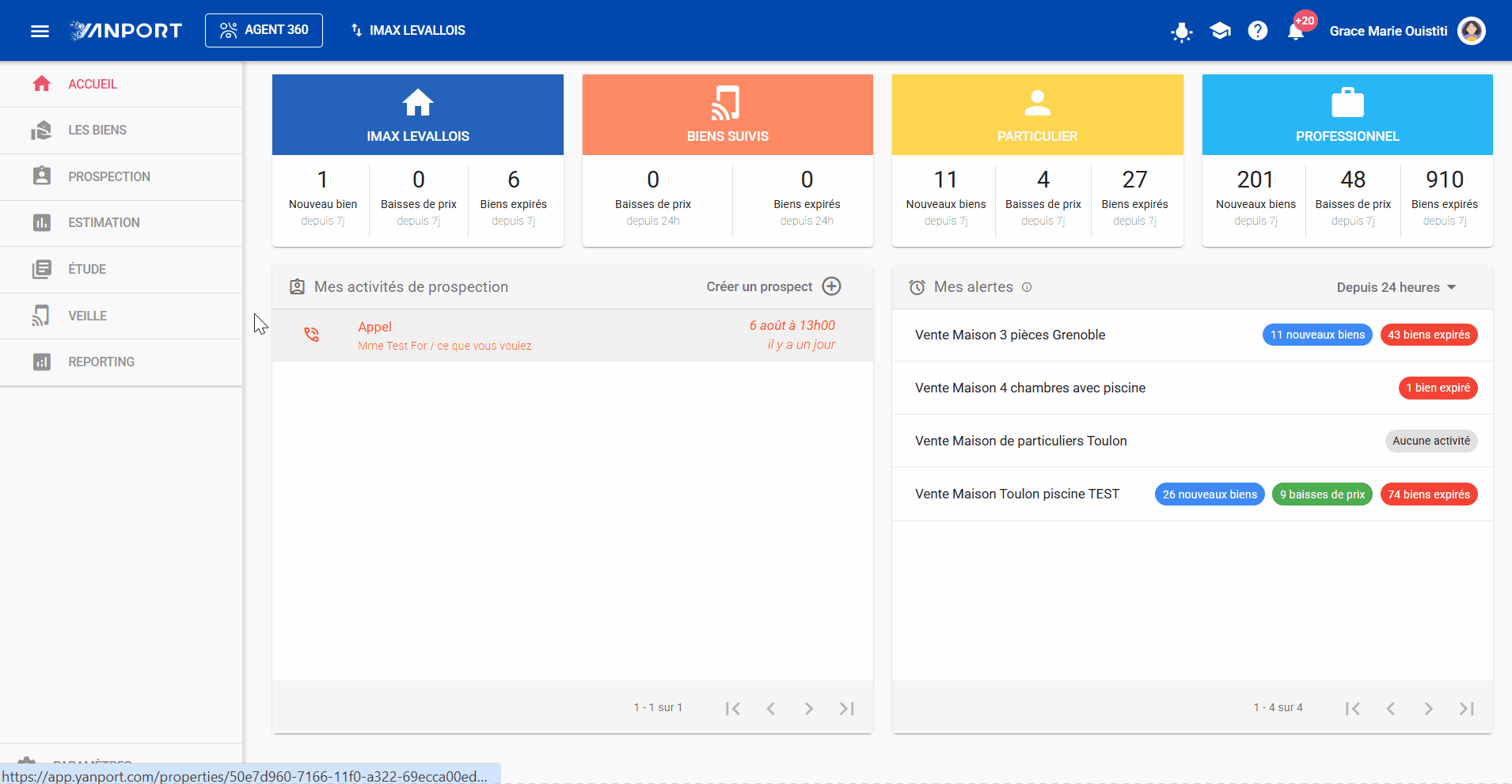Open the hamburger navigation menu
The height and width of the screenshot is (784, 1512).
pos(40,31)
